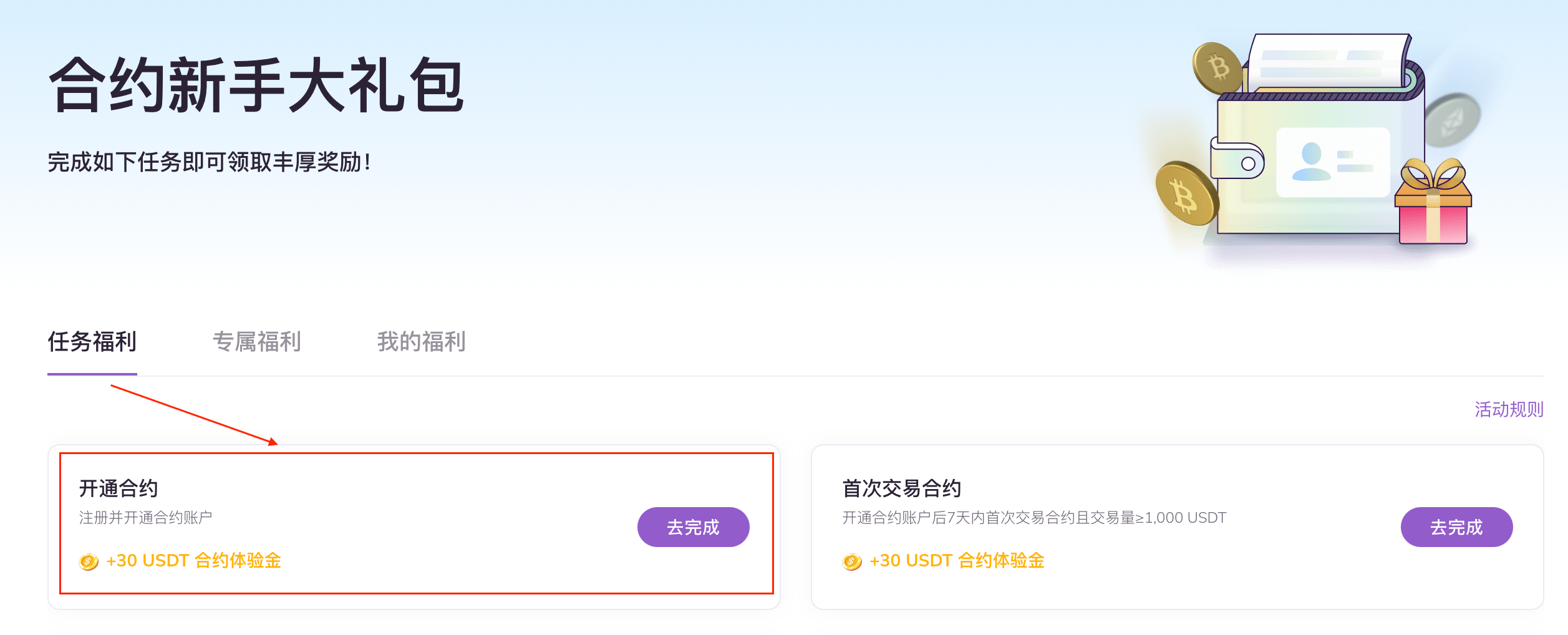This screenshot has width=1568, height=635.
Task: Open the 我的福利 tab
Action: tap(422, 342)
